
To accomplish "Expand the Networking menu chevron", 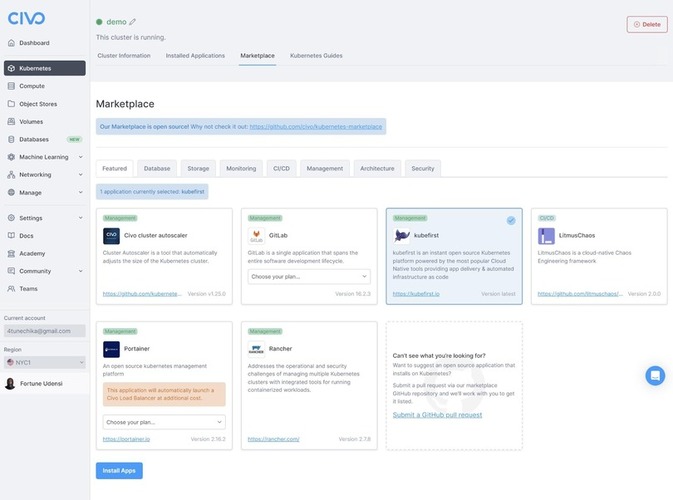I will coord(81,175).
